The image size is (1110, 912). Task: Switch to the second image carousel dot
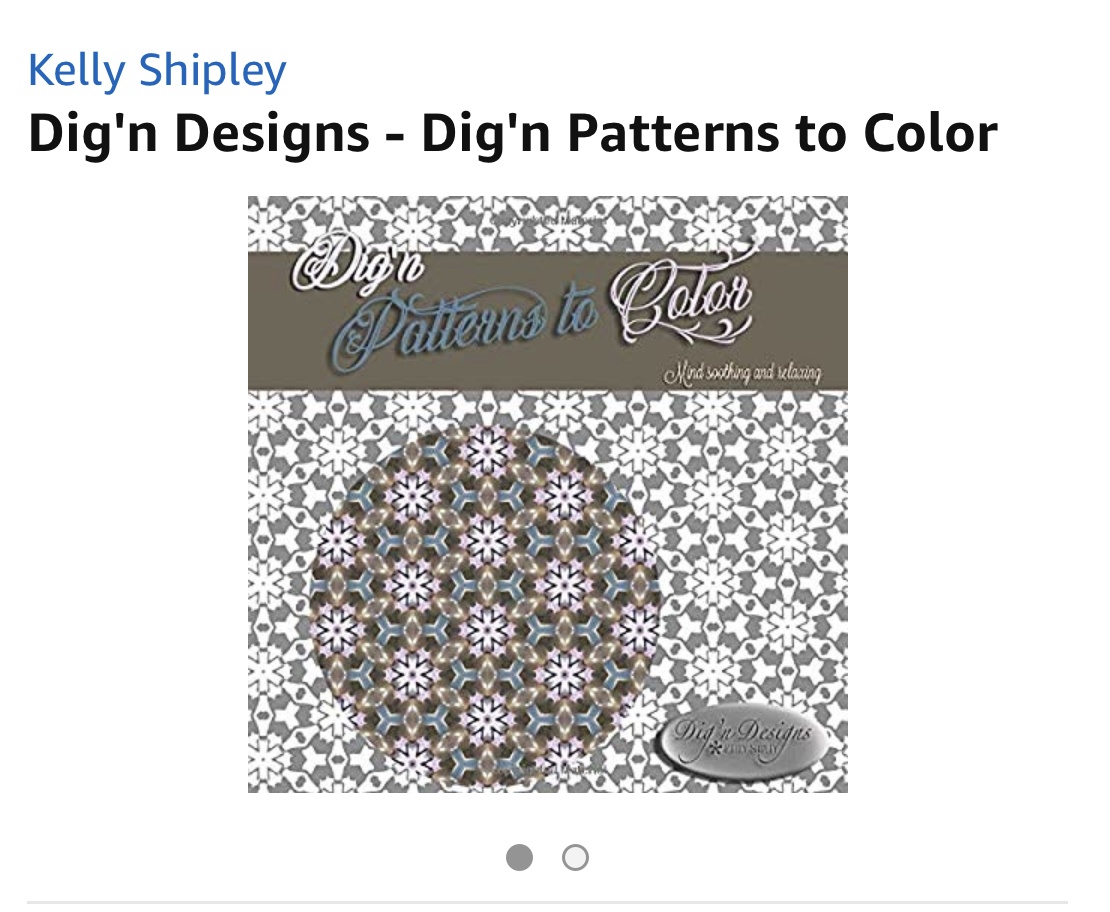click(575, 857)
